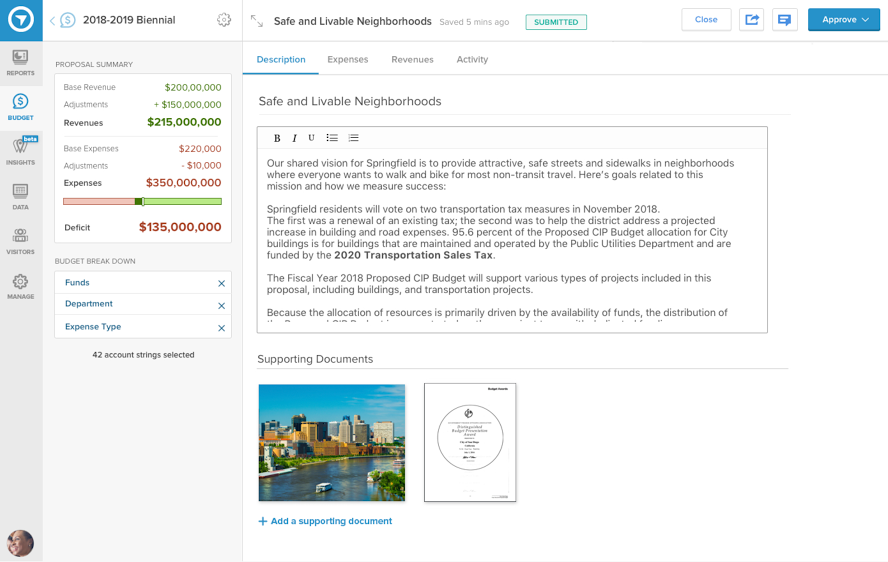Screen dimensions: 888x562
Task: Click the dollar budget icon beside 2018-2019 Biennial
Action: [x=68, y=20]
